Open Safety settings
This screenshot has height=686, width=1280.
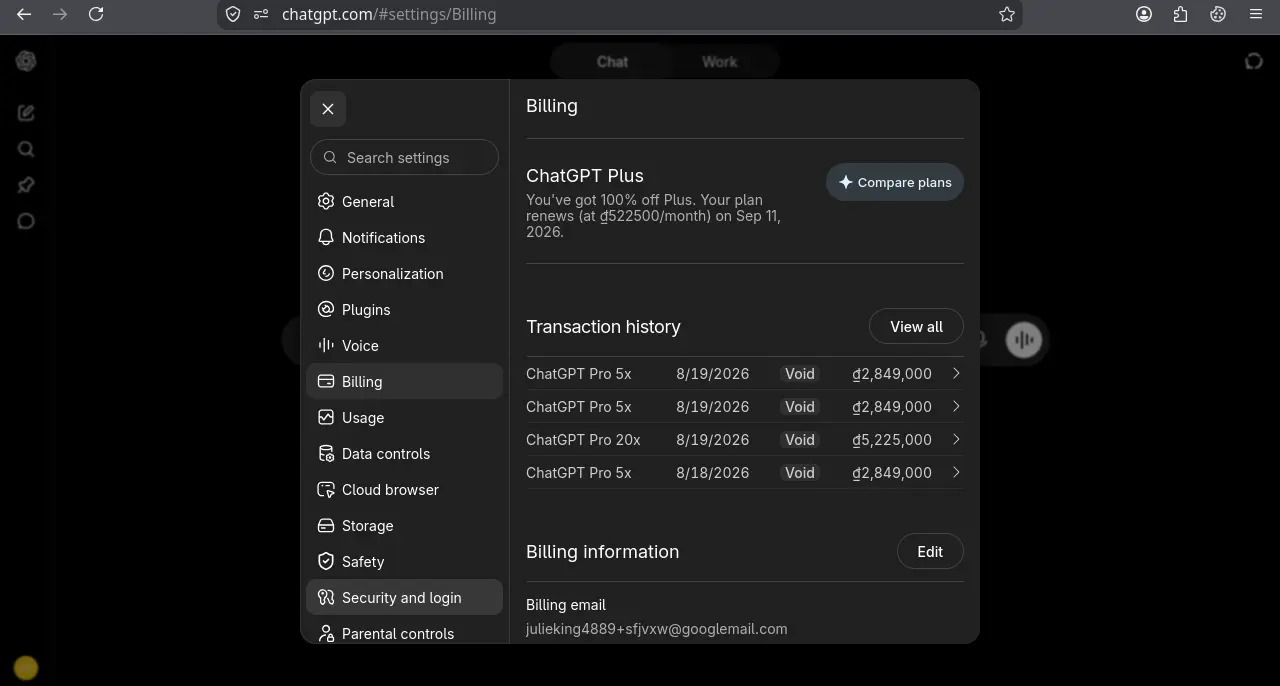[x=404, y=561]
